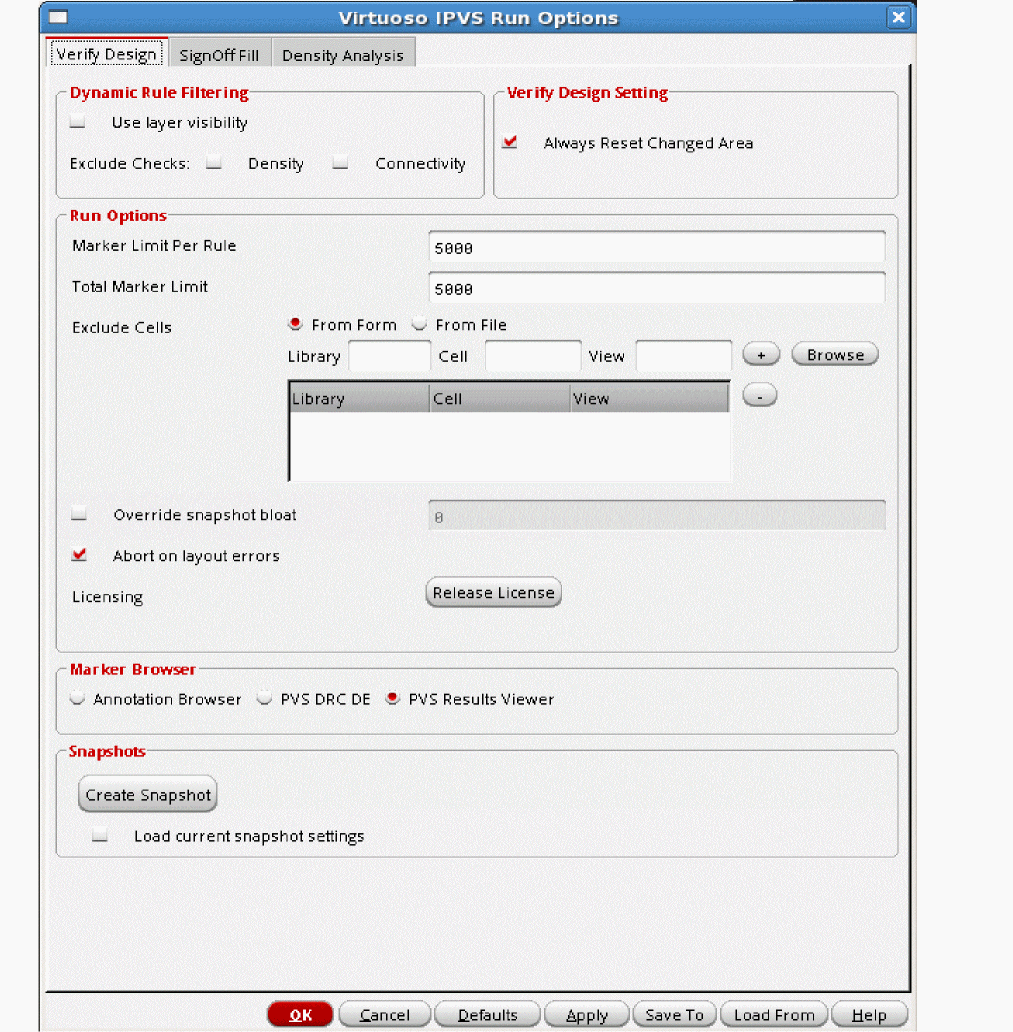1013x1032 pixels.
Task: Choose Annotation Browser as marker browser
Action: 77,699
